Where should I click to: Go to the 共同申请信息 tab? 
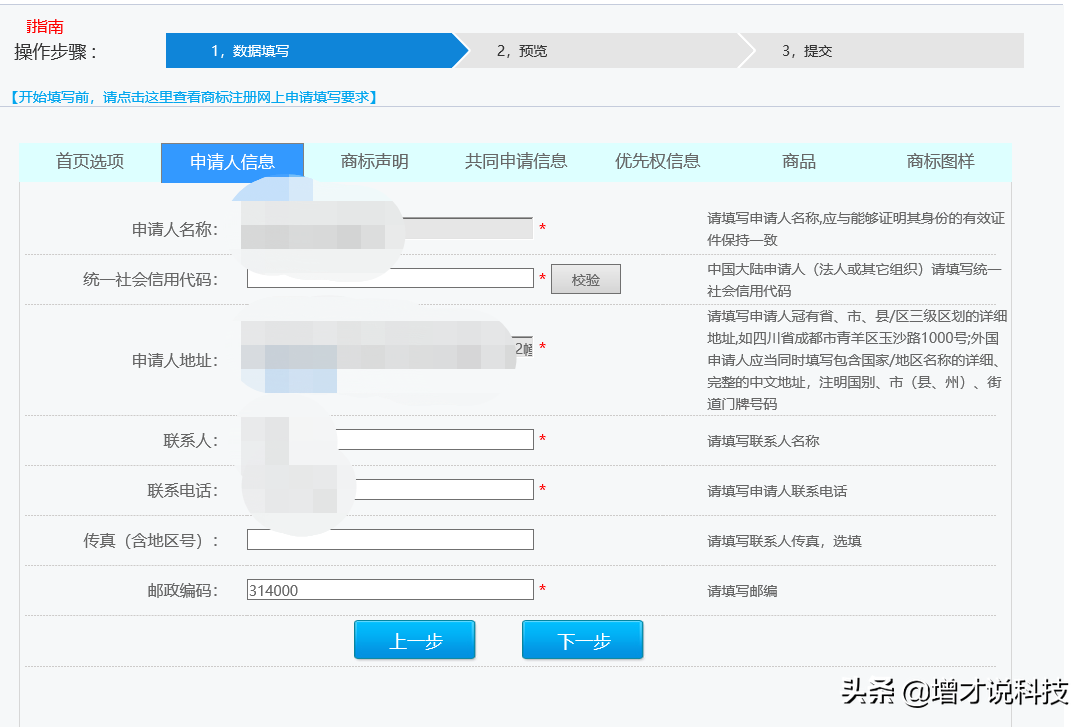[516, 162]
